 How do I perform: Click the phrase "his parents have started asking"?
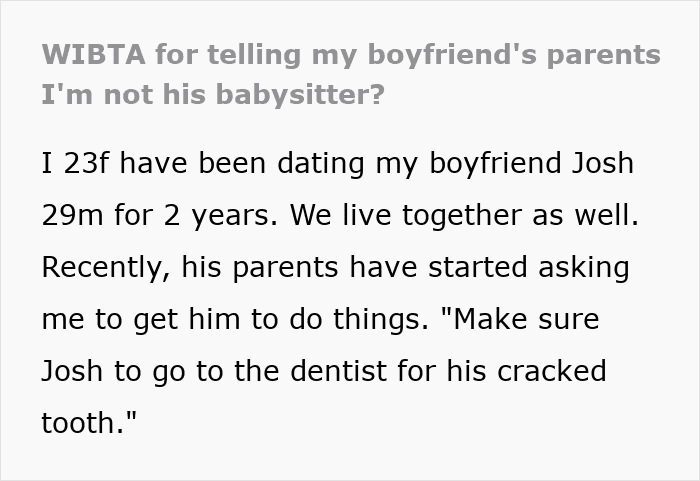click(405, 268)
